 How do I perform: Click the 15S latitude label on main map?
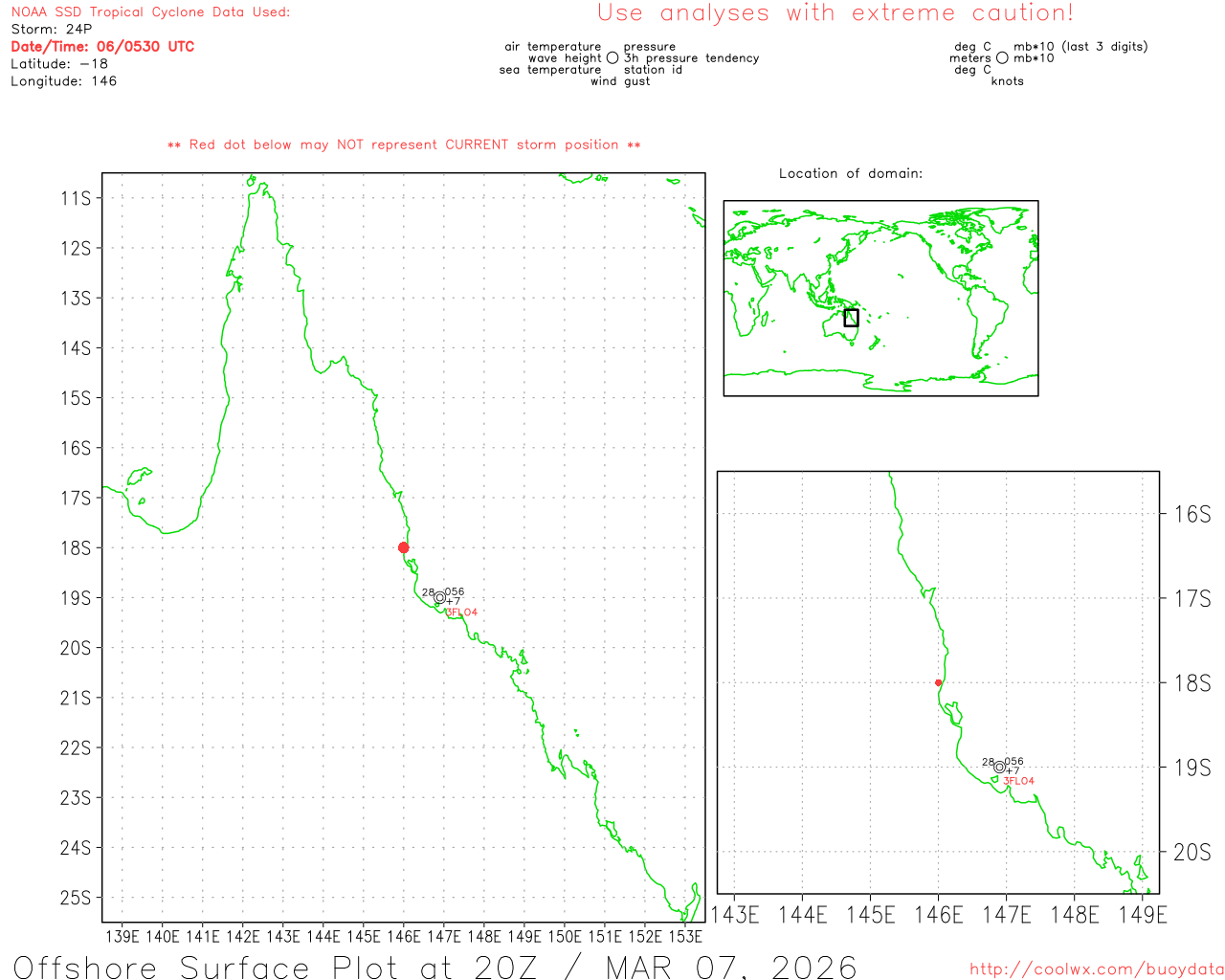click(x=76, y=398)
